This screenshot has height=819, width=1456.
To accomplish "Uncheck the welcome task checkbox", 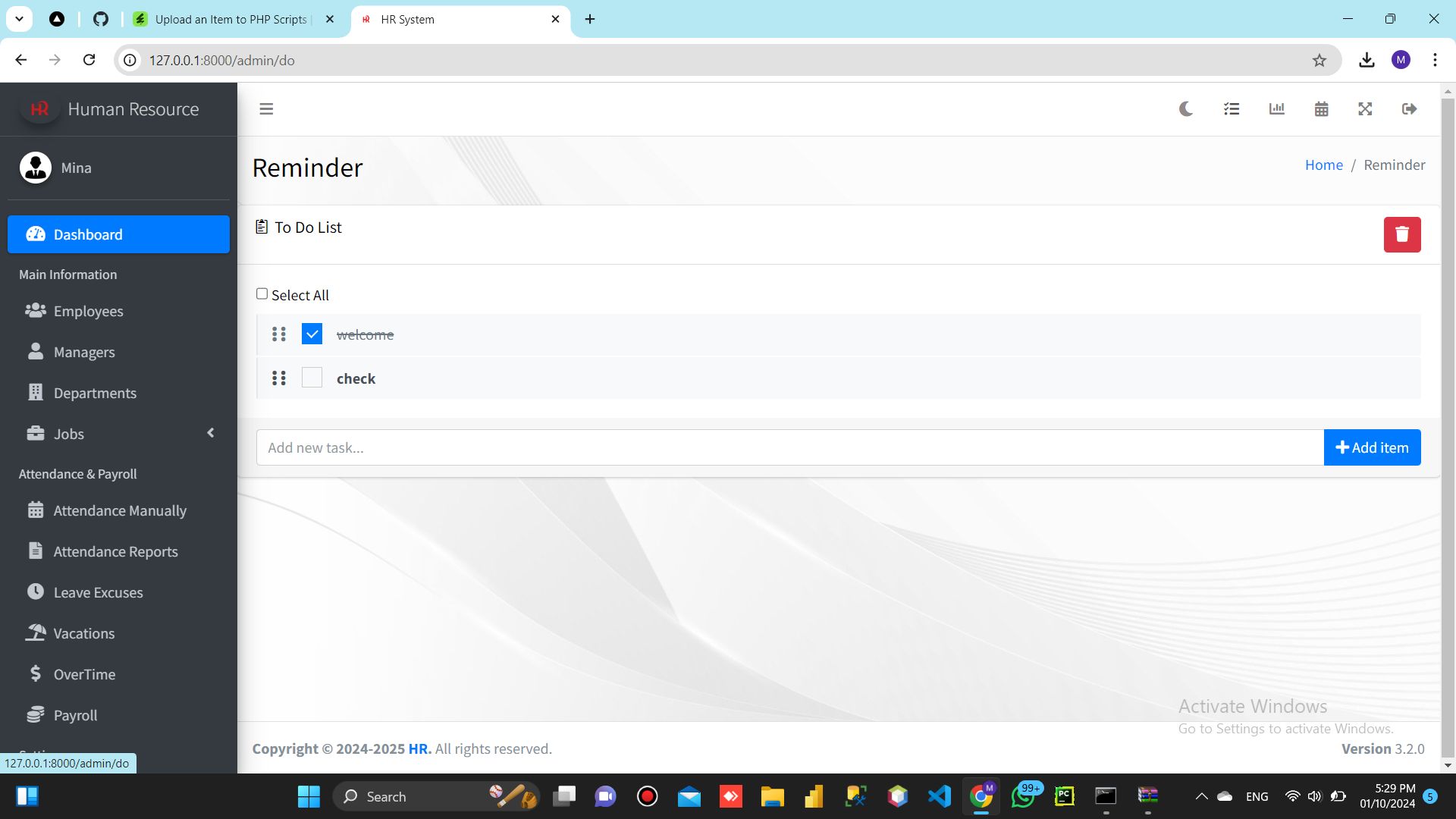I will (x=312, y=334).
